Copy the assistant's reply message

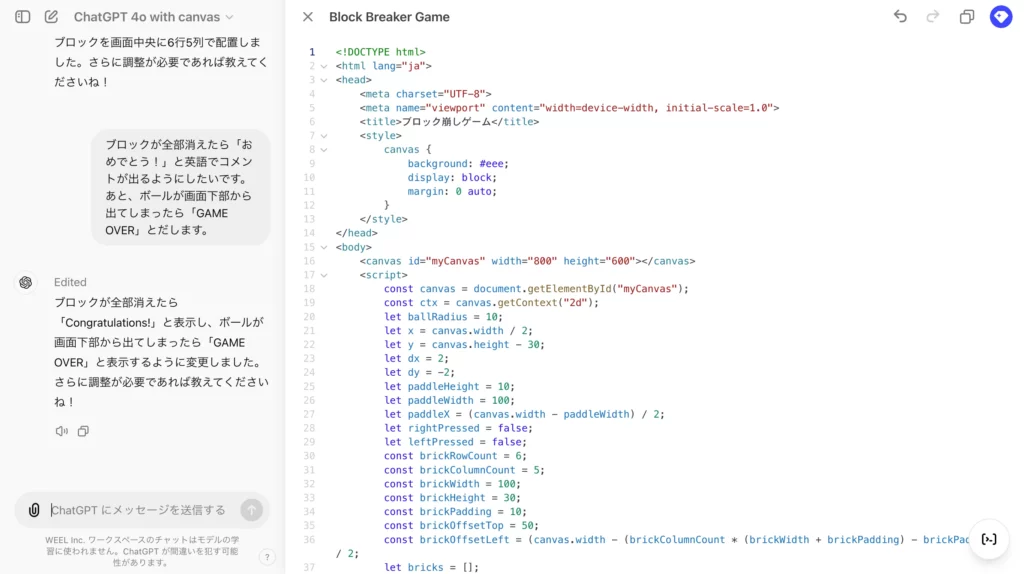(83, 431)
